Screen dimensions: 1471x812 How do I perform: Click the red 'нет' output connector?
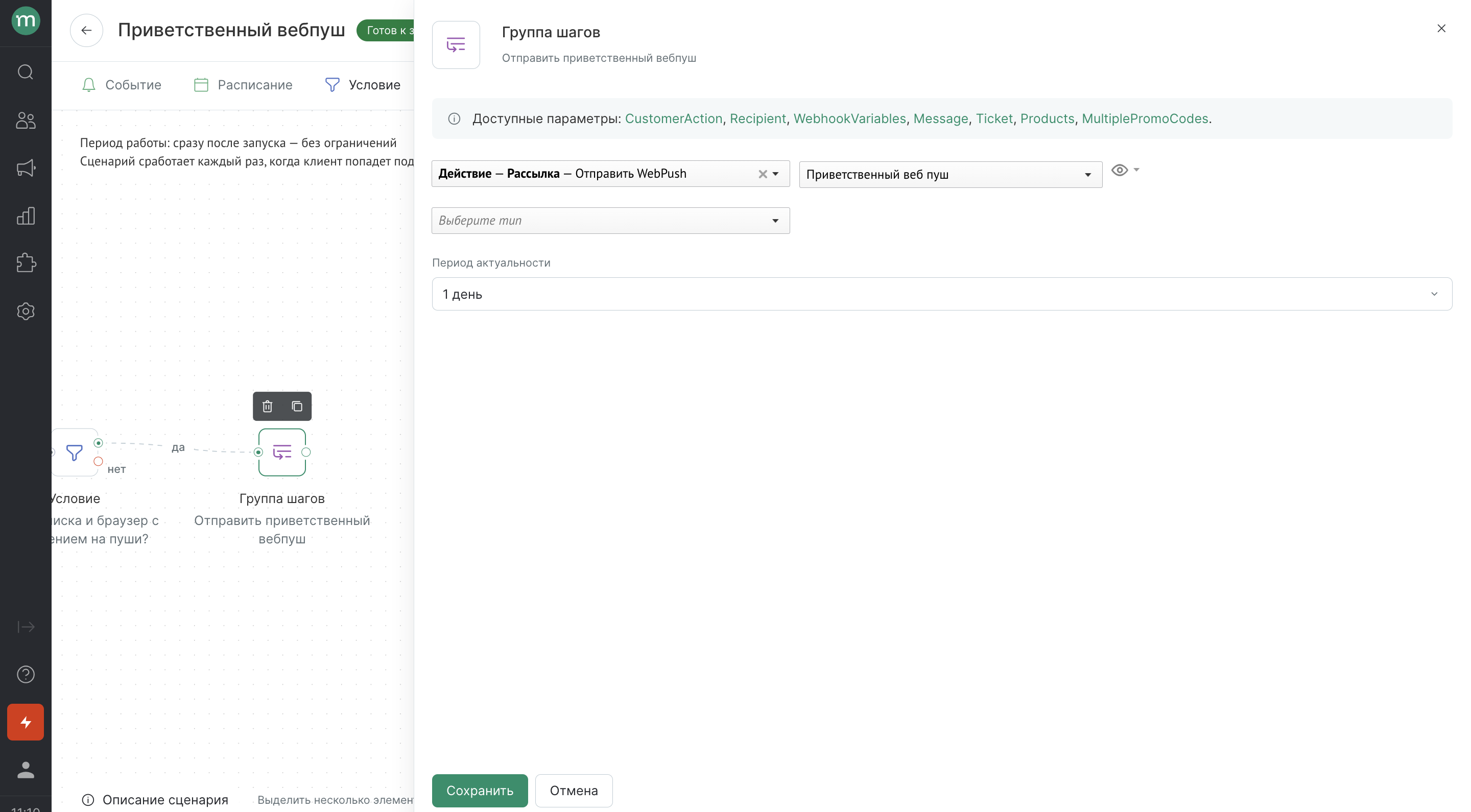[98, 461]
